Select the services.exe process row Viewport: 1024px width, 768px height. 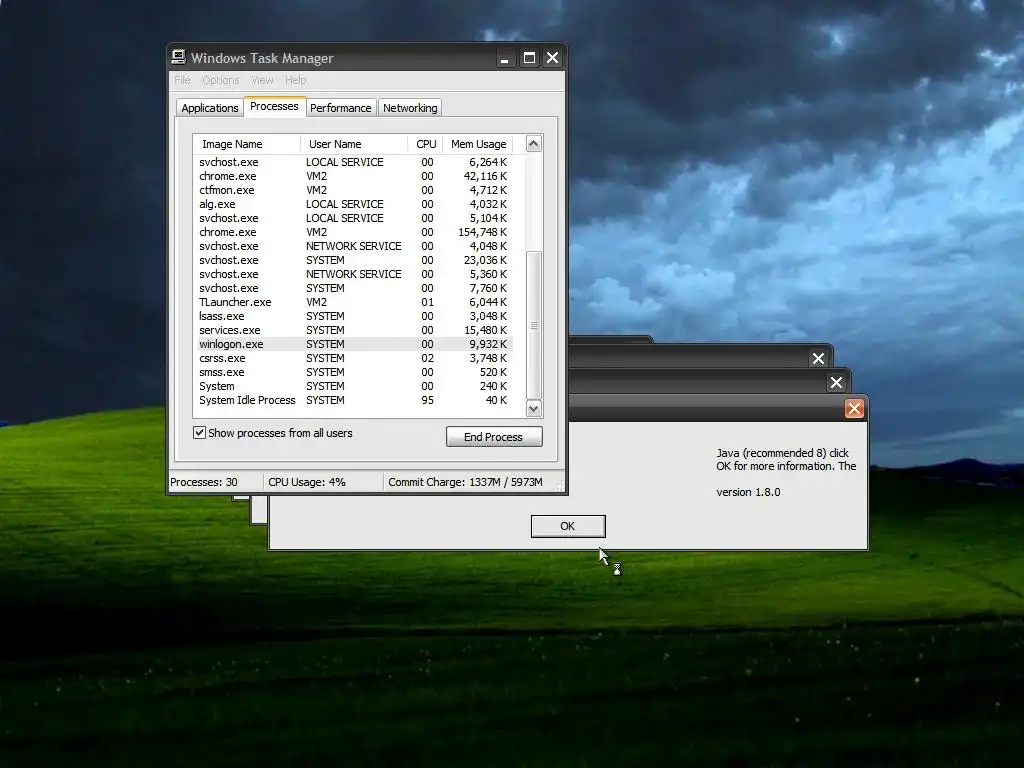(353, 330)
